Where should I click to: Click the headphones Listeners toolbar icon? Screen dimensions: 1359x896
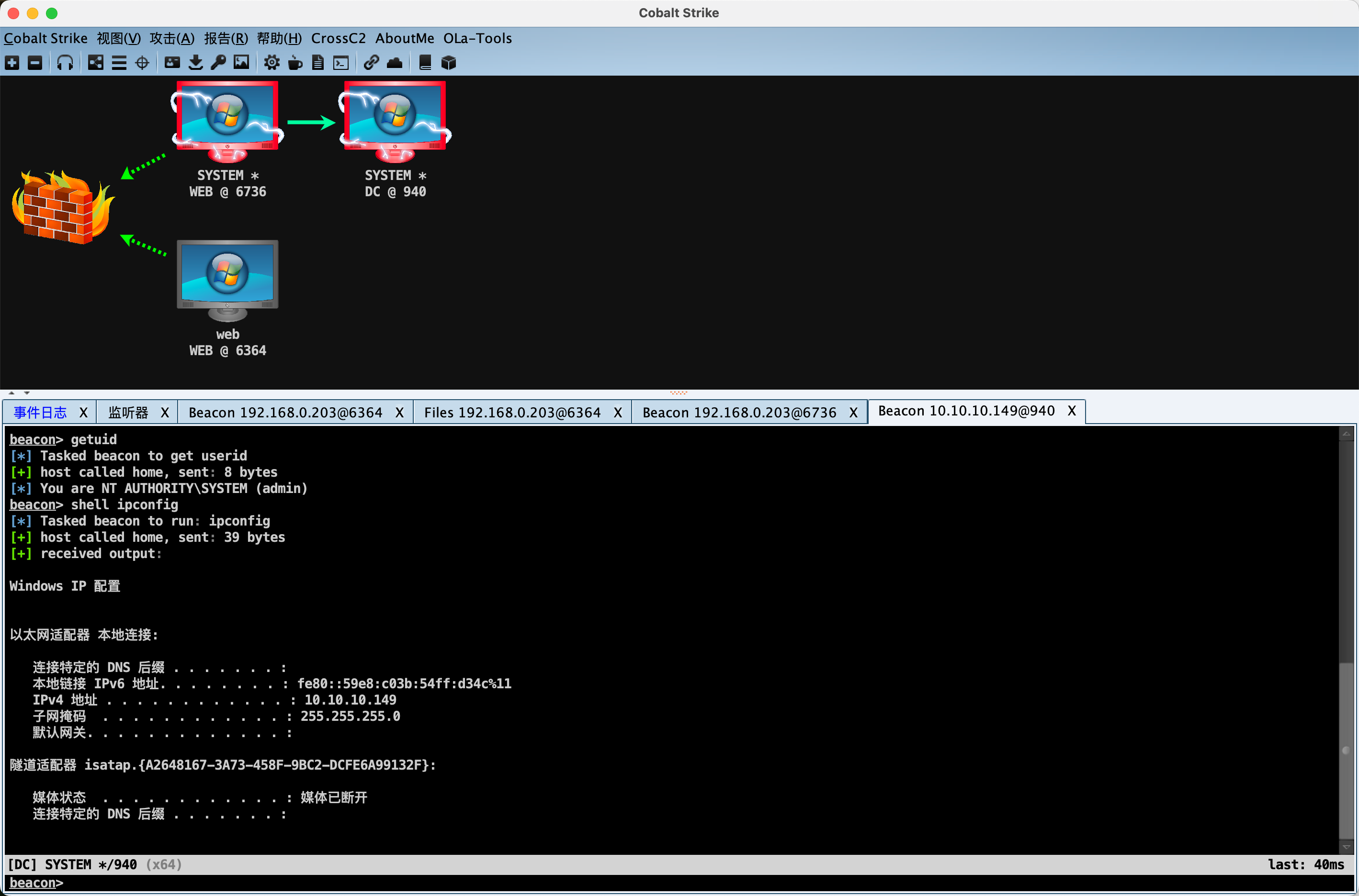coord(65,62)
